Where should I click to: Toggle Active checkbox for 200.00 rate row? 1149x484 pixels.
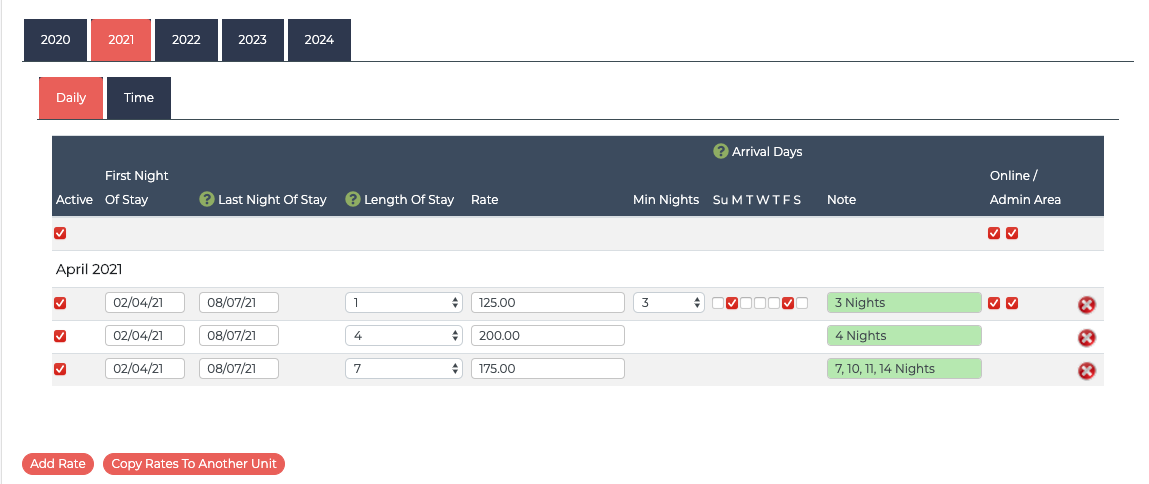pos(60,336)
